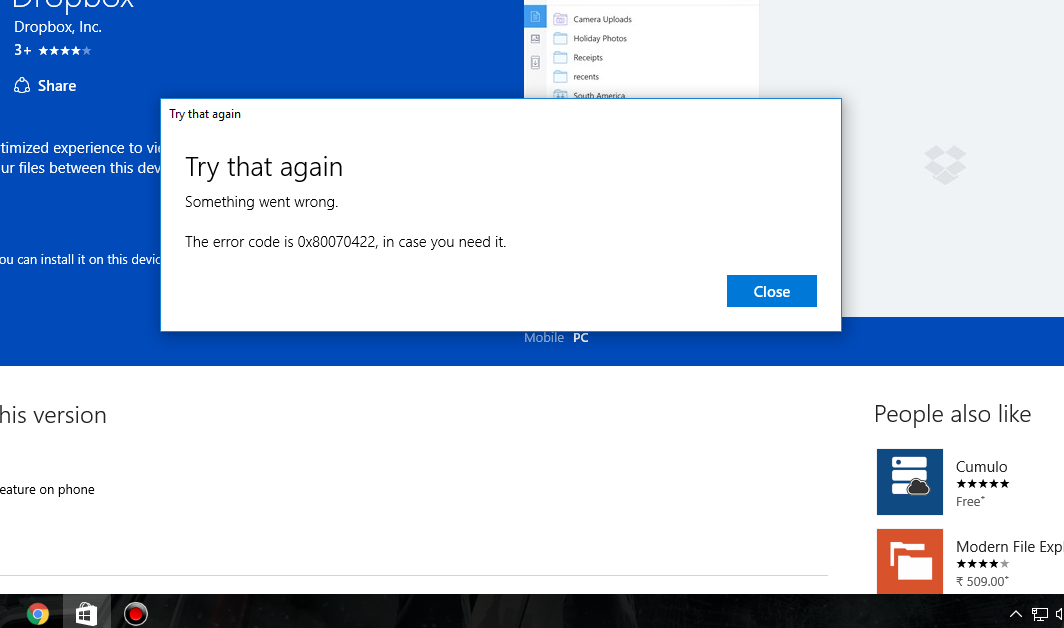Viewport: 1064px width, 628px height.
Task: Open the Modern File Explorer title link
Action: (x=1010, y=547)
